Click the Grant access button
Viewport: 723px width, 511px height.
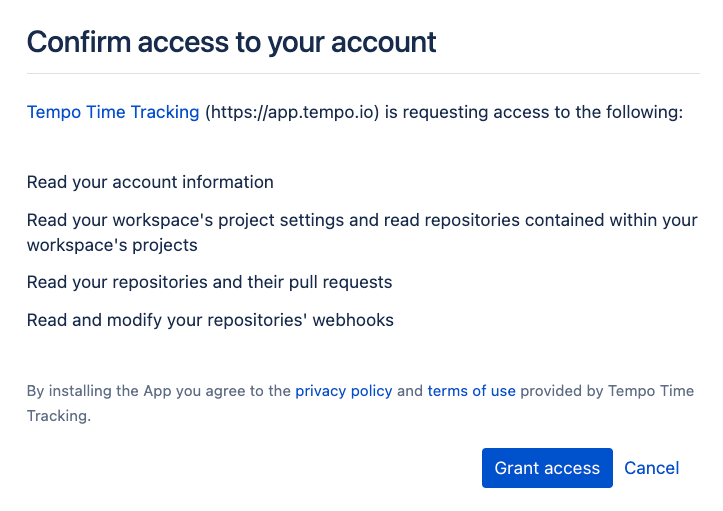[547, 468]
